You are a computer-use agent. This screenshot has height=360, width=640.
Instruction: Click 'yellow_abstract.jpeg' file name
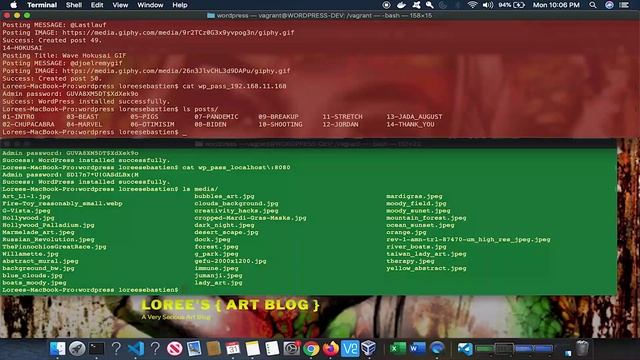[x=426, y=269]
